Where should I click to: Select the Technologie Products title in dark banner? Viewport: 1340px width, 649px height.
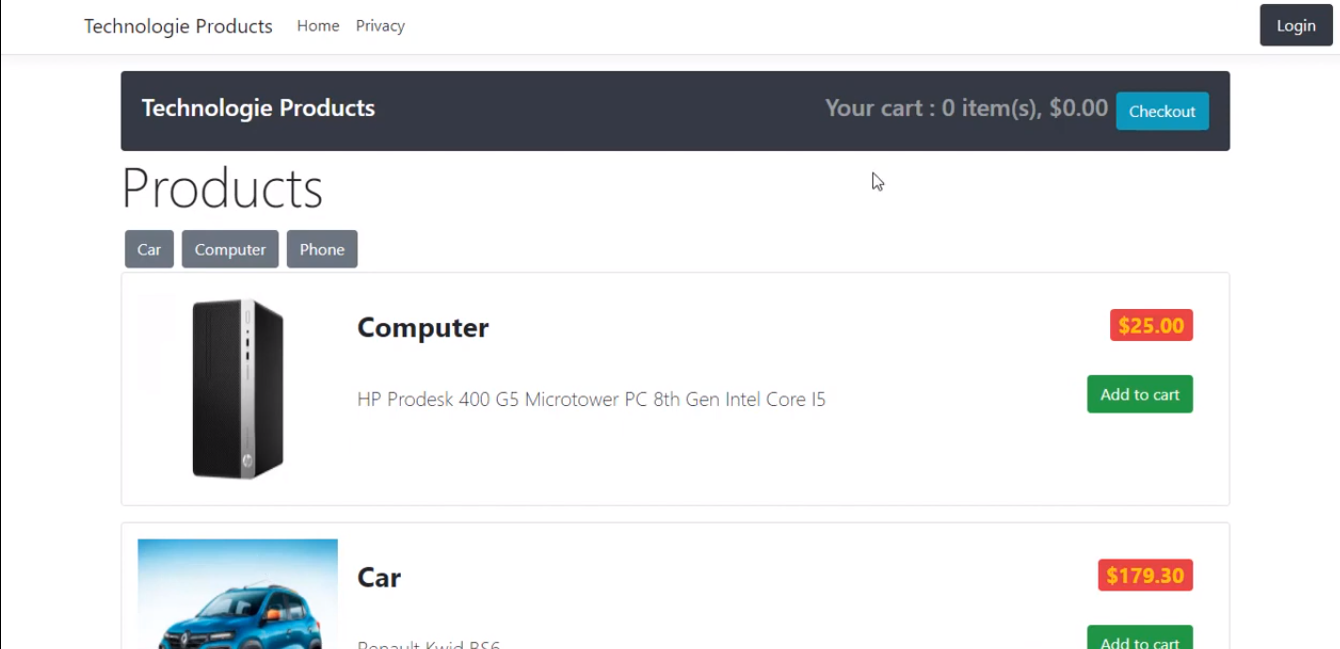[258, 108]
